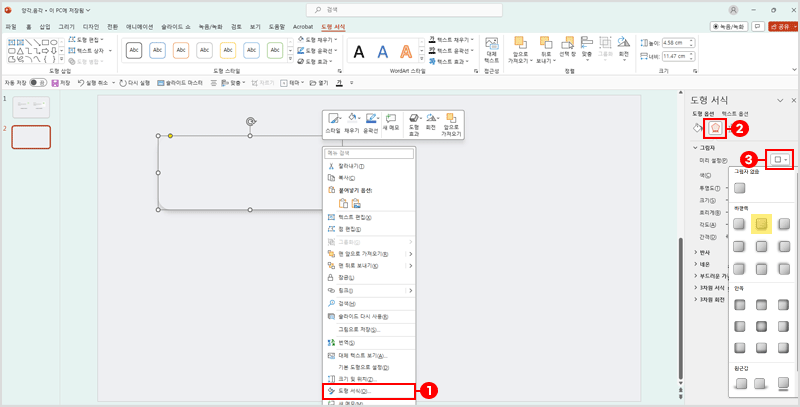Click 뒤로 보내기 icon in ribbon
The image size is (800, 407).
546,43
